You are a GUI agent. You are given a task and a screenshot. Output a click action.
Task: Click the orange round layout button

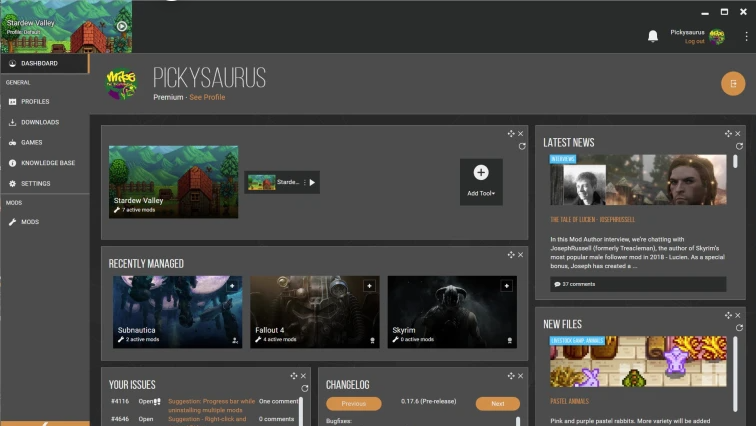coord(733,83)
